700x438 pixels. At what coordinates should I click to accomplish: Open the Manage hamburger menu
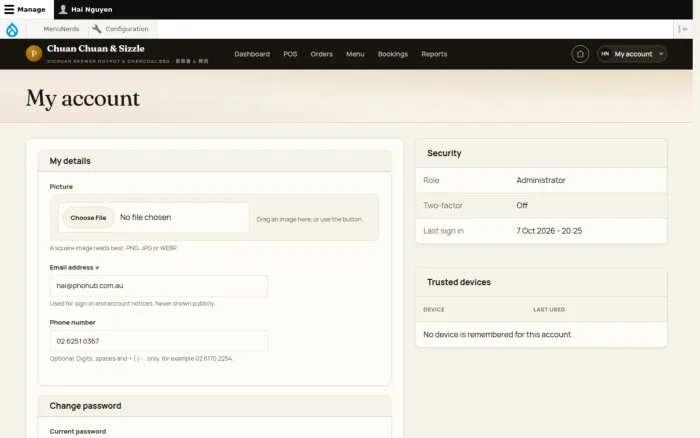coord(25,9)
